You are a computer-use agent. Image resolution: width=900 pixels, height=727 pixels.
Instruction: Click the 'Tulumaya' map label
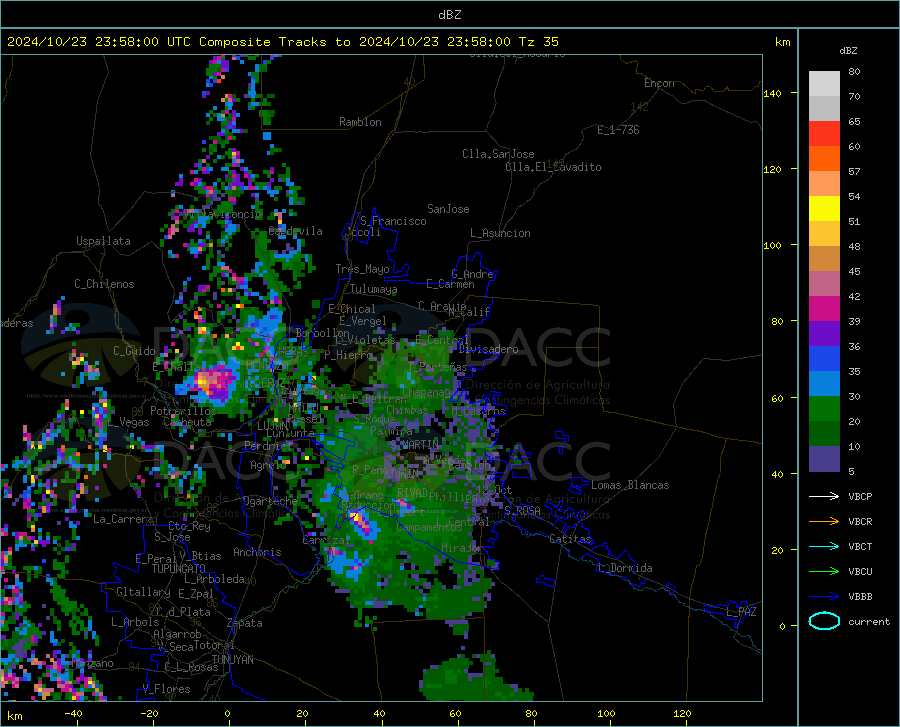coord(374,289)
